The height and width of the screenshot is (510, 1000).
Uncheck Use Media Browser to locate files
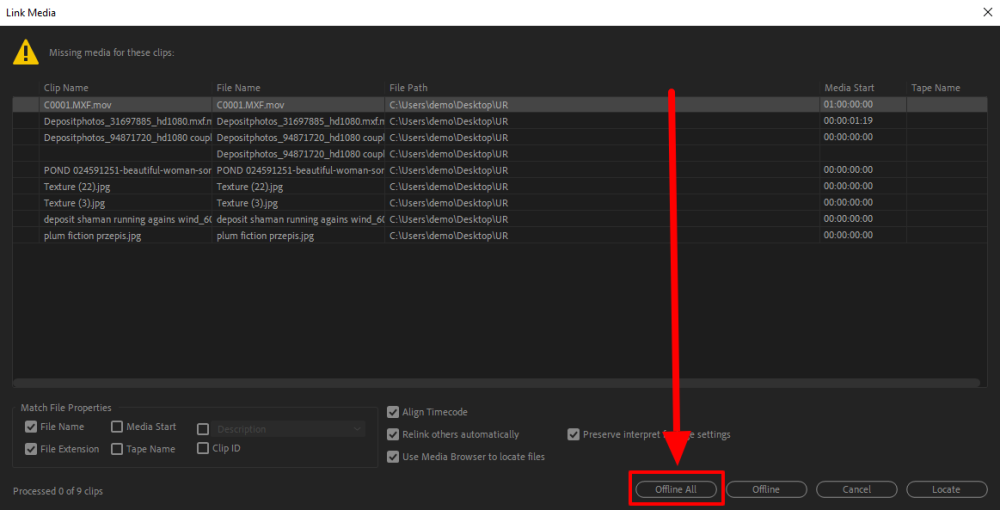tap(393, 457)
